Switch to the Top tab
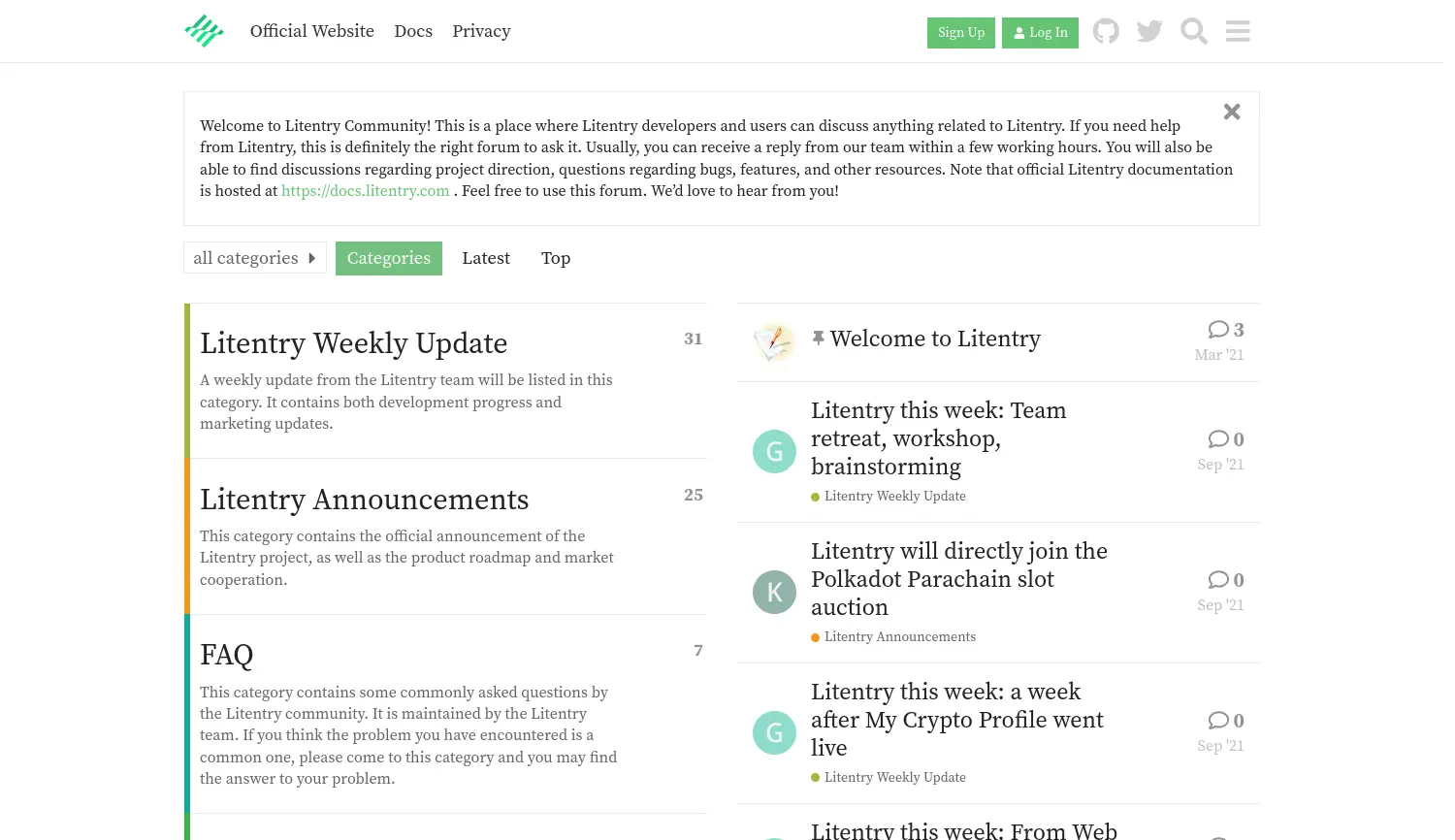The image size is (1455, 840). pos(556,258)
